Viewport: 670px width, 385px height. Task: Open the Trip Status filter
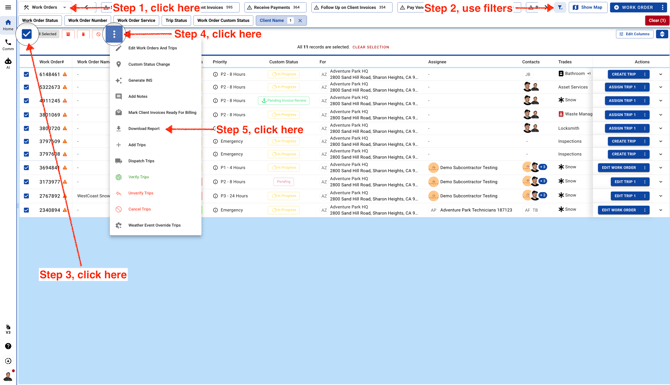pos(176,21)
